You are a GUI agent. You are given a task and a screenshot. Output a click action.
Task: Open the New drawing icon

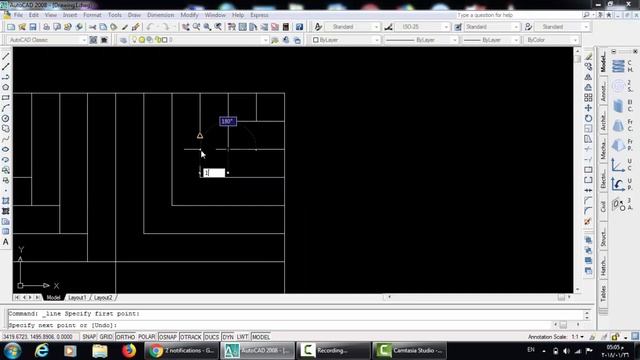coord(11,27)
